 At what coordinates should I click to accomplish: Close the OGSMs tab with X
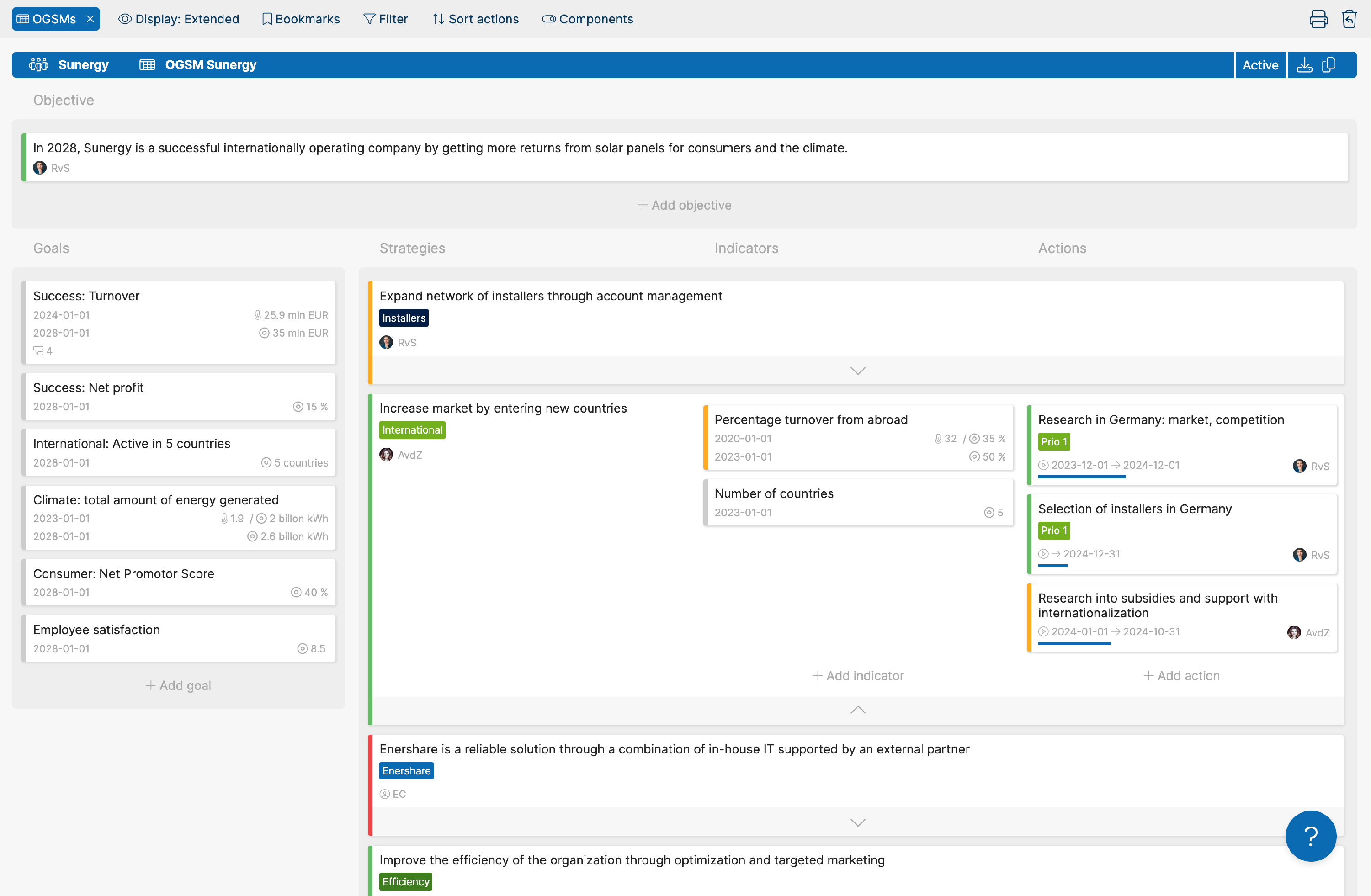point(90,19)
